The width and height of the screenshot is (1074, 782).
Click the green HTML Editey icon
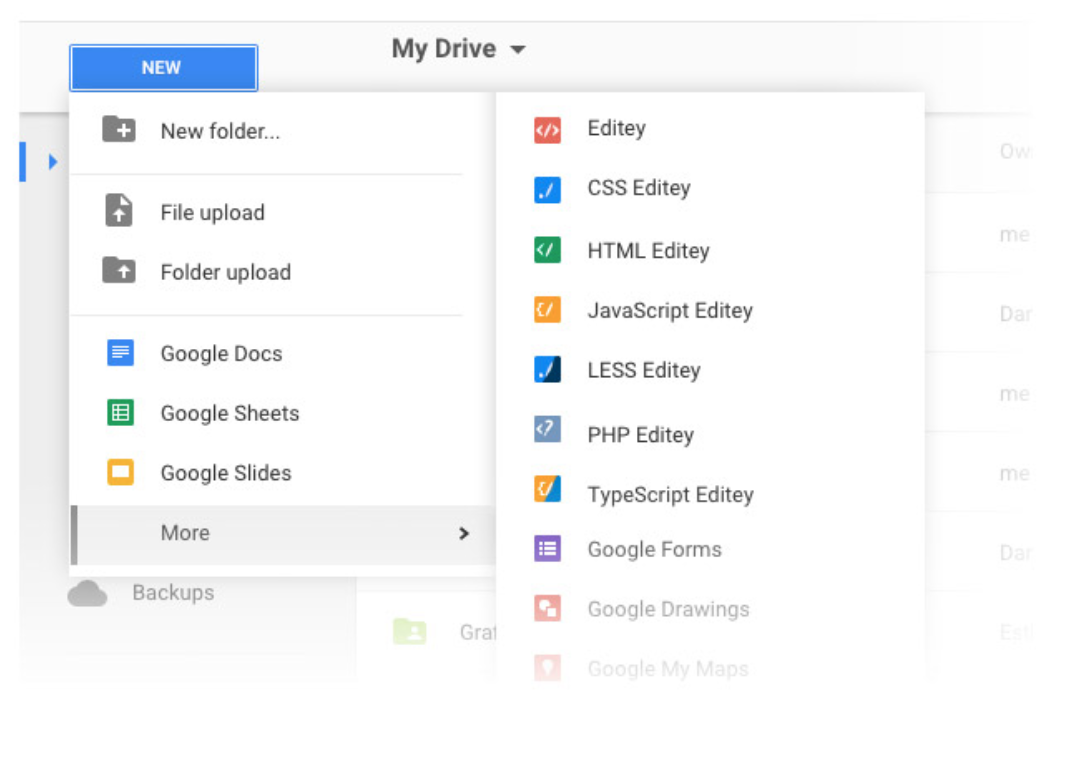pos(547,250)
